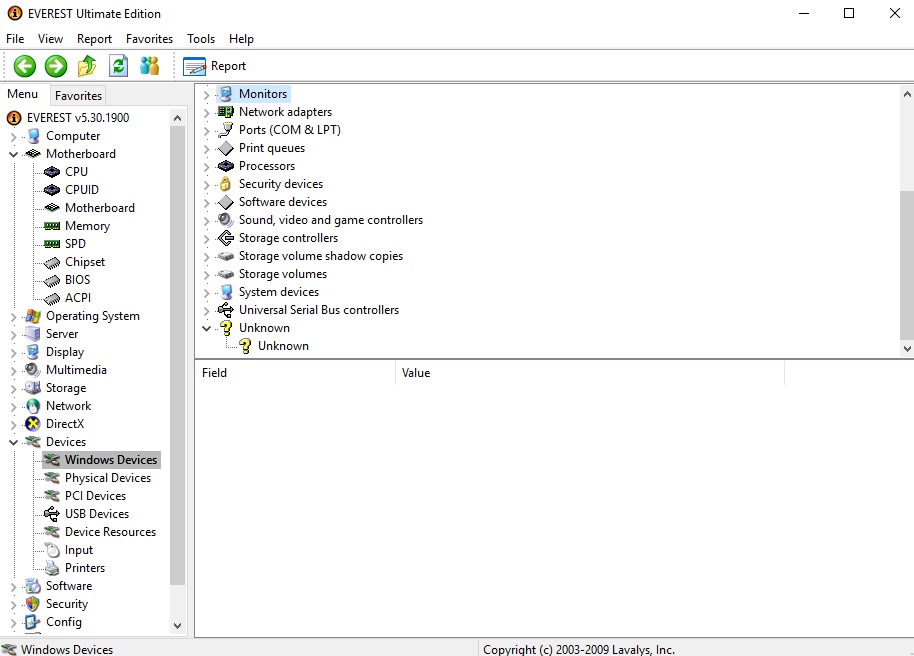This screenshot has height=656, width=914.
Task: Click the Memory module icon
Action: pos(52,226)
